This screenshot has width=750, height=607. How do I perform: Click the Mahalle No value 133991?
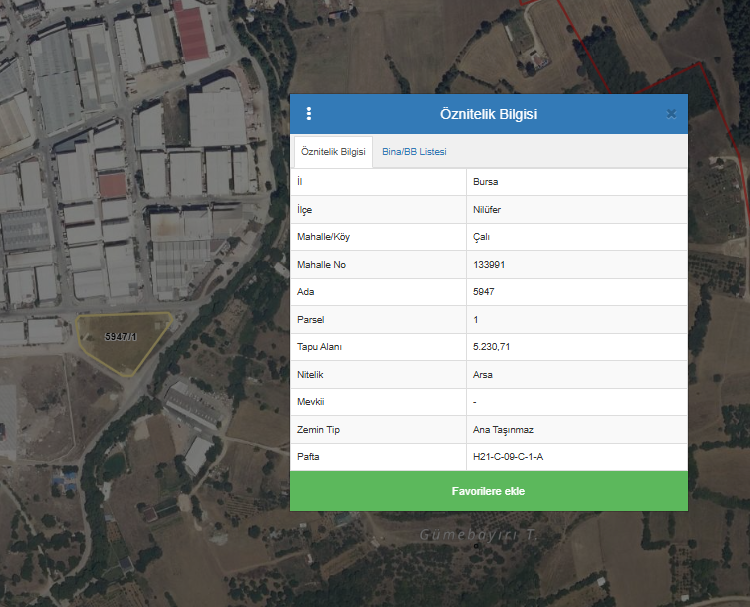489,265
